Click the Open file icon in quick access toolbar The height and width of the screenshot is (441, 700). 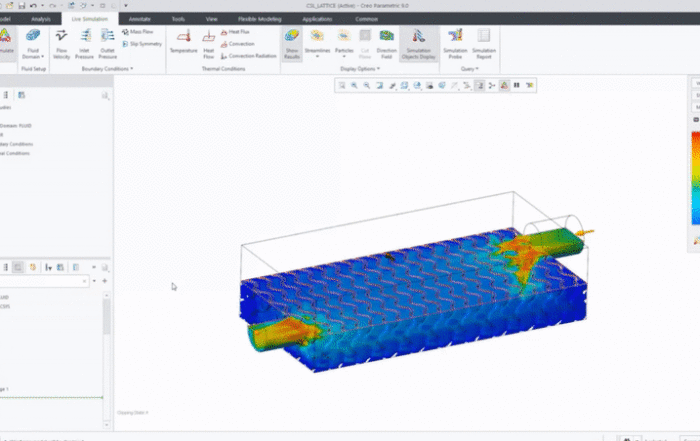9,6
